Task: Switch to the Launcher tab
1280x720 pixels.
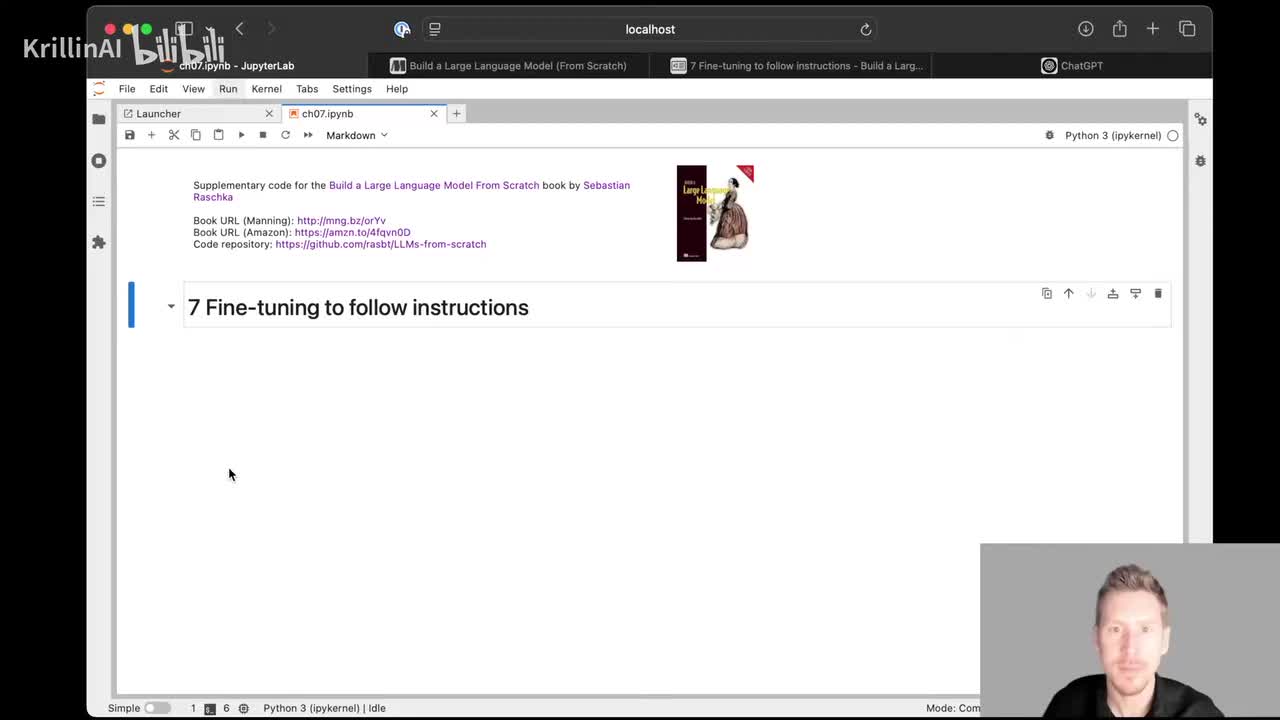Action: 159,114
